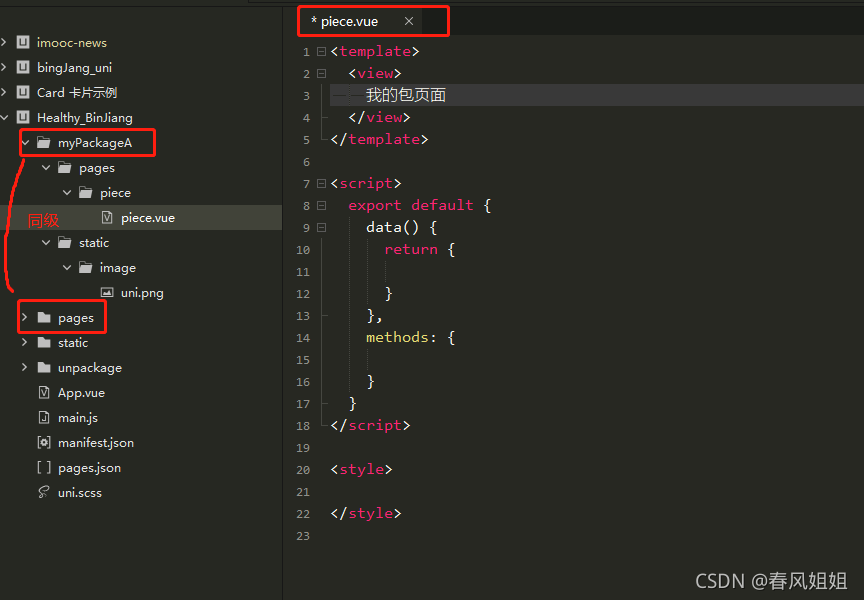Click the main.js file icon

(x=43, y=418)
